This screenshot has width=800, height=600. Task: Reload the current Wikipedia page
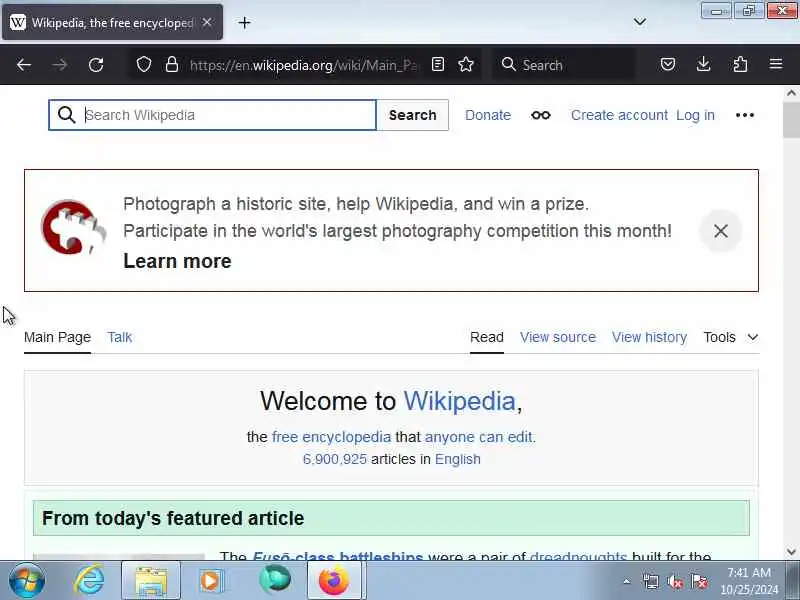(96, 65)
